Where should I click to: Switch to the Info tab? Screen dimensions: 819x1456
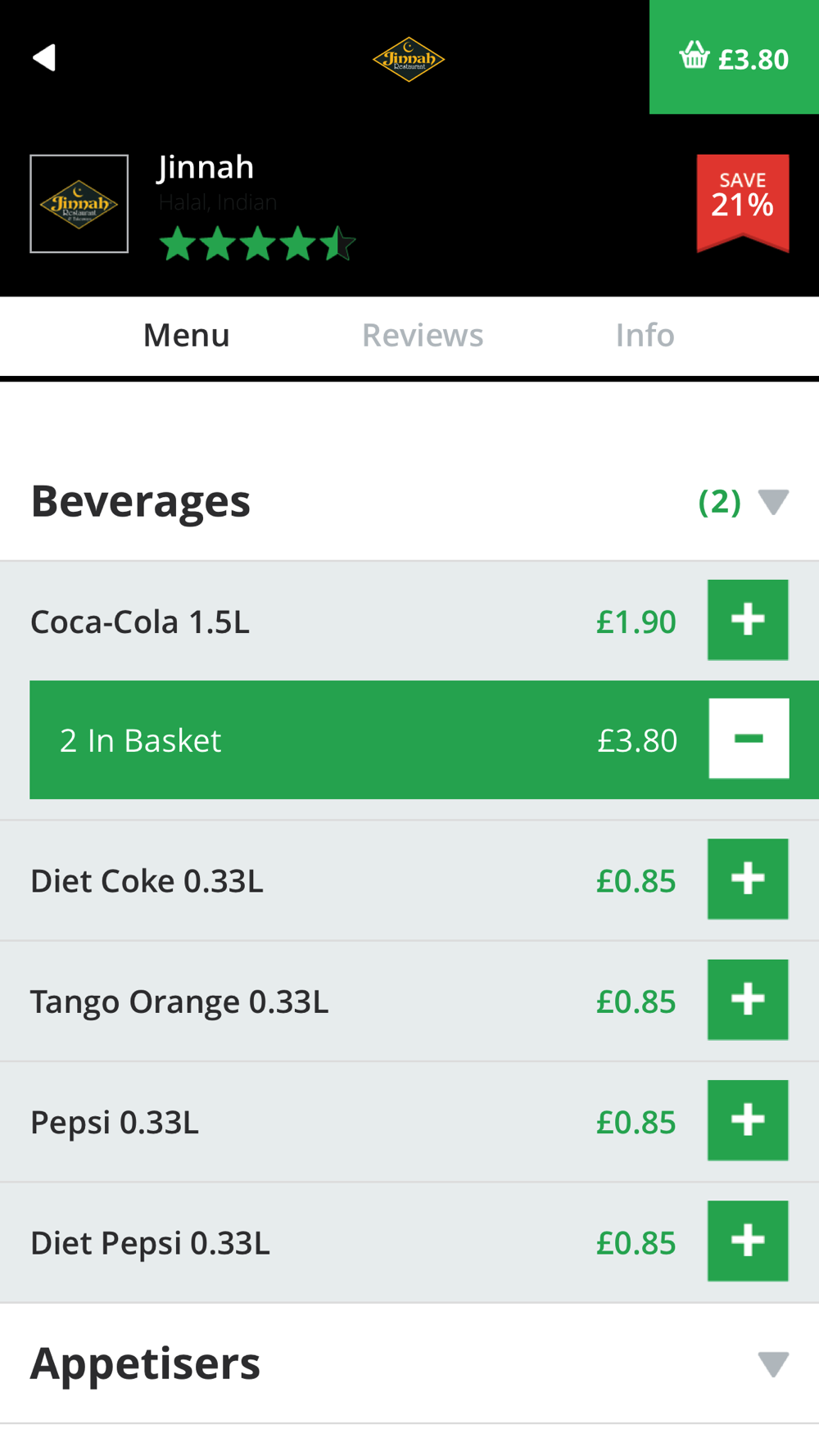[x=645, y=336]
